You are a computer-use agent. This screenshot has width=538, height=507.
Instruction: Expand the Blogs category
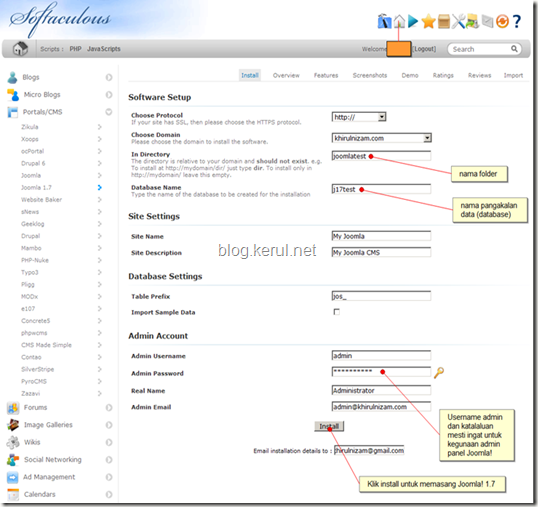(x=109, y=78)
